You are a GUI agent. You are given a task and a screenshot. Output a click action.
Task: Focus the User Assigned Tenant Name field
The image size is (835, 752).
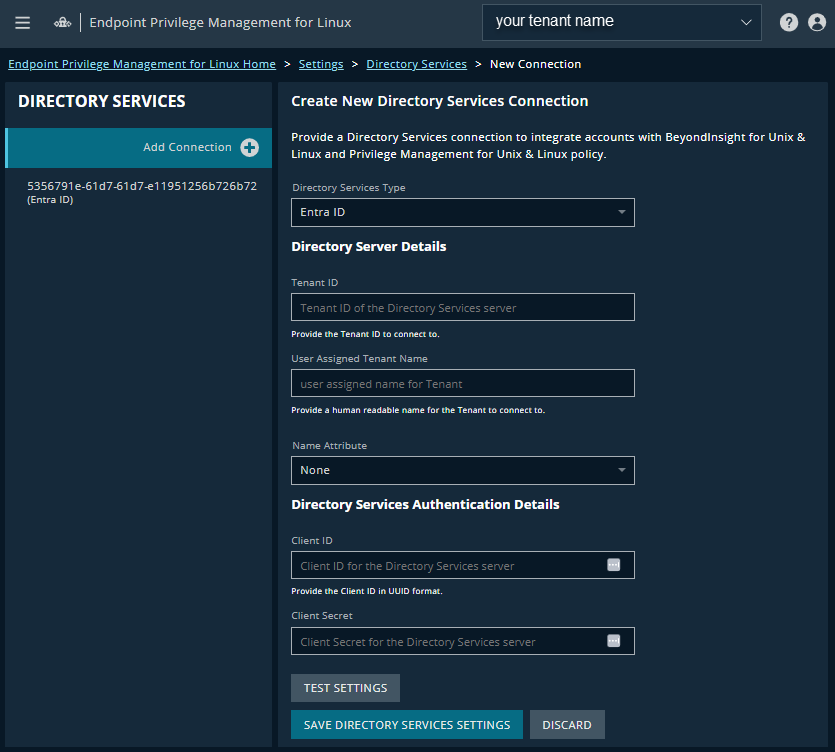(x=463, y=383)
